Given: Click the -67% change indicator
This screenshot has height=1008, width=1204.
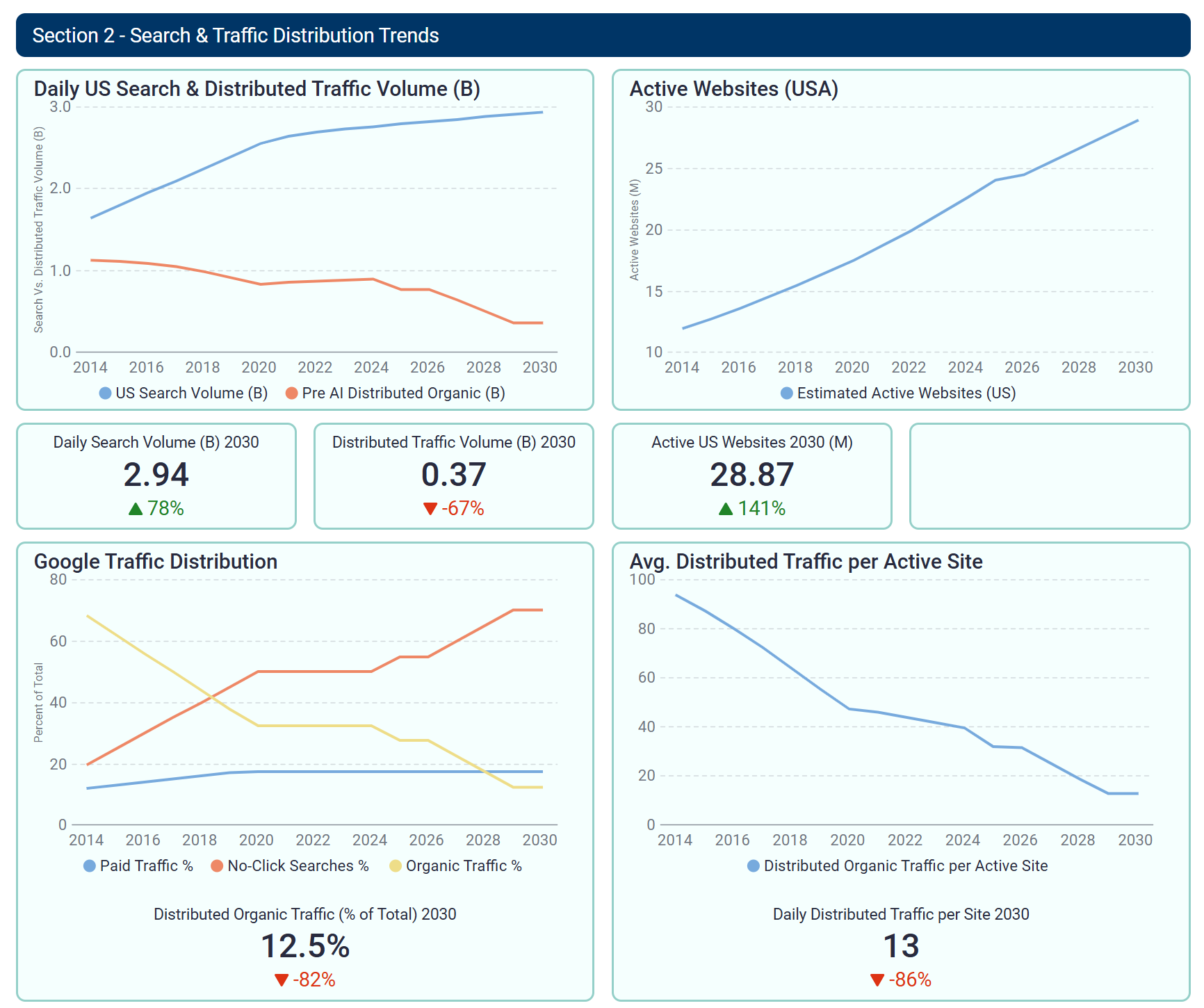Looking at the screenshot, I should (x=463, y=509).
